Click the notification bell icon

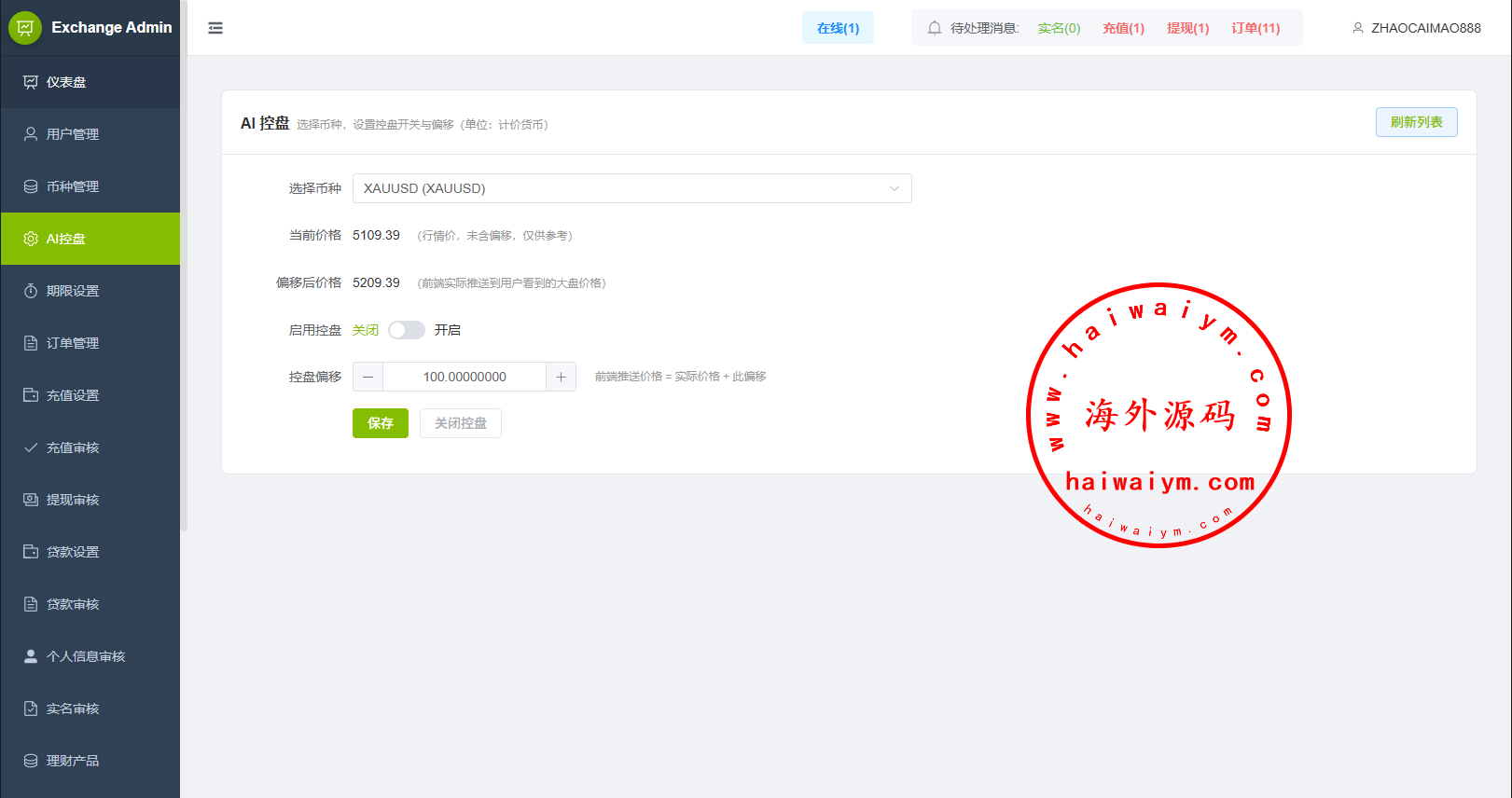coord(934,28)
